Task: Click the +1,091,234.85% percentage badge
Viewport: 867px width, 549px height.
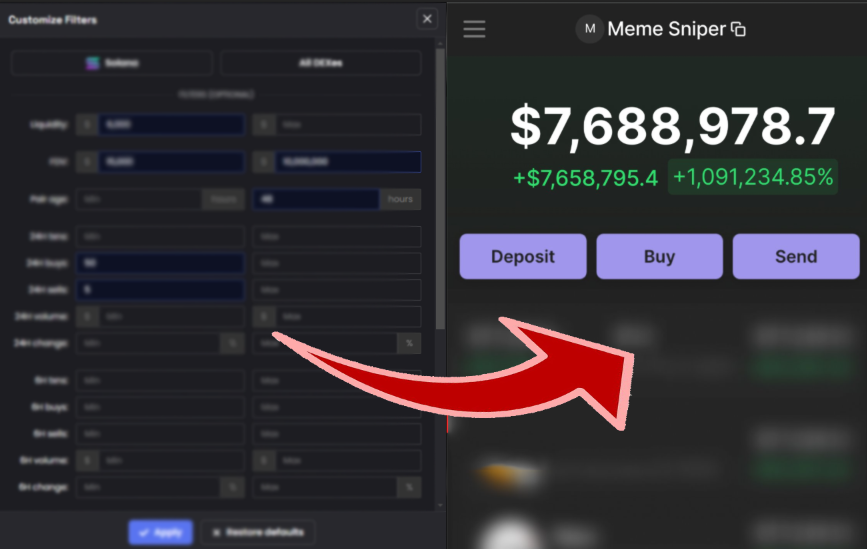Action: click(753, 177)
